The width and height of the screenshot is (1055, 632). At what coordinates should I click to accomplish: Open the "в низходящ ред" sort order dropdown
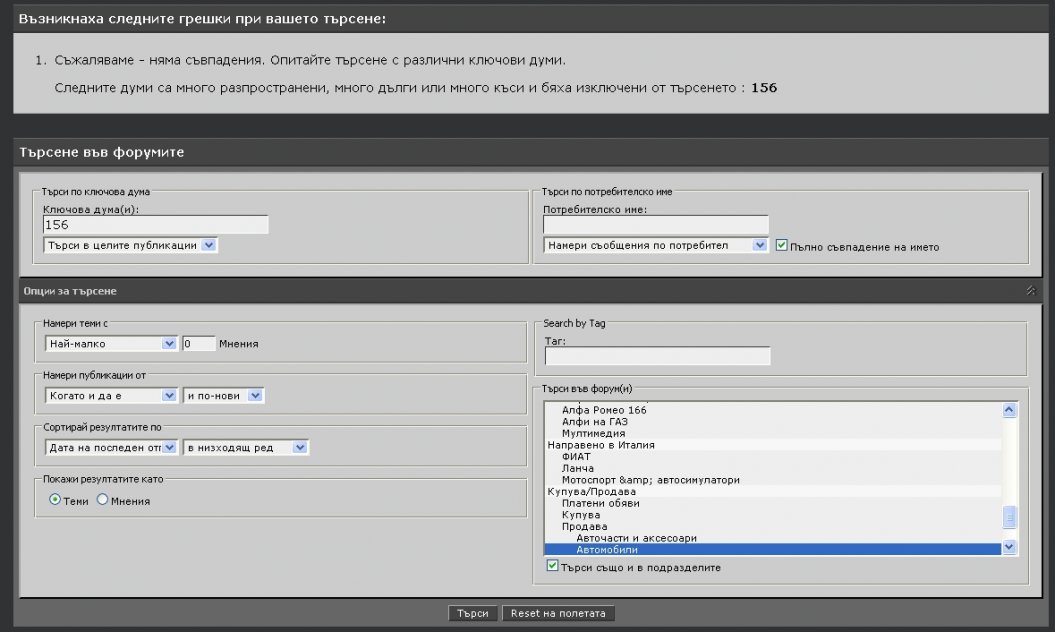pyautogui.click(x=246, y=448)
